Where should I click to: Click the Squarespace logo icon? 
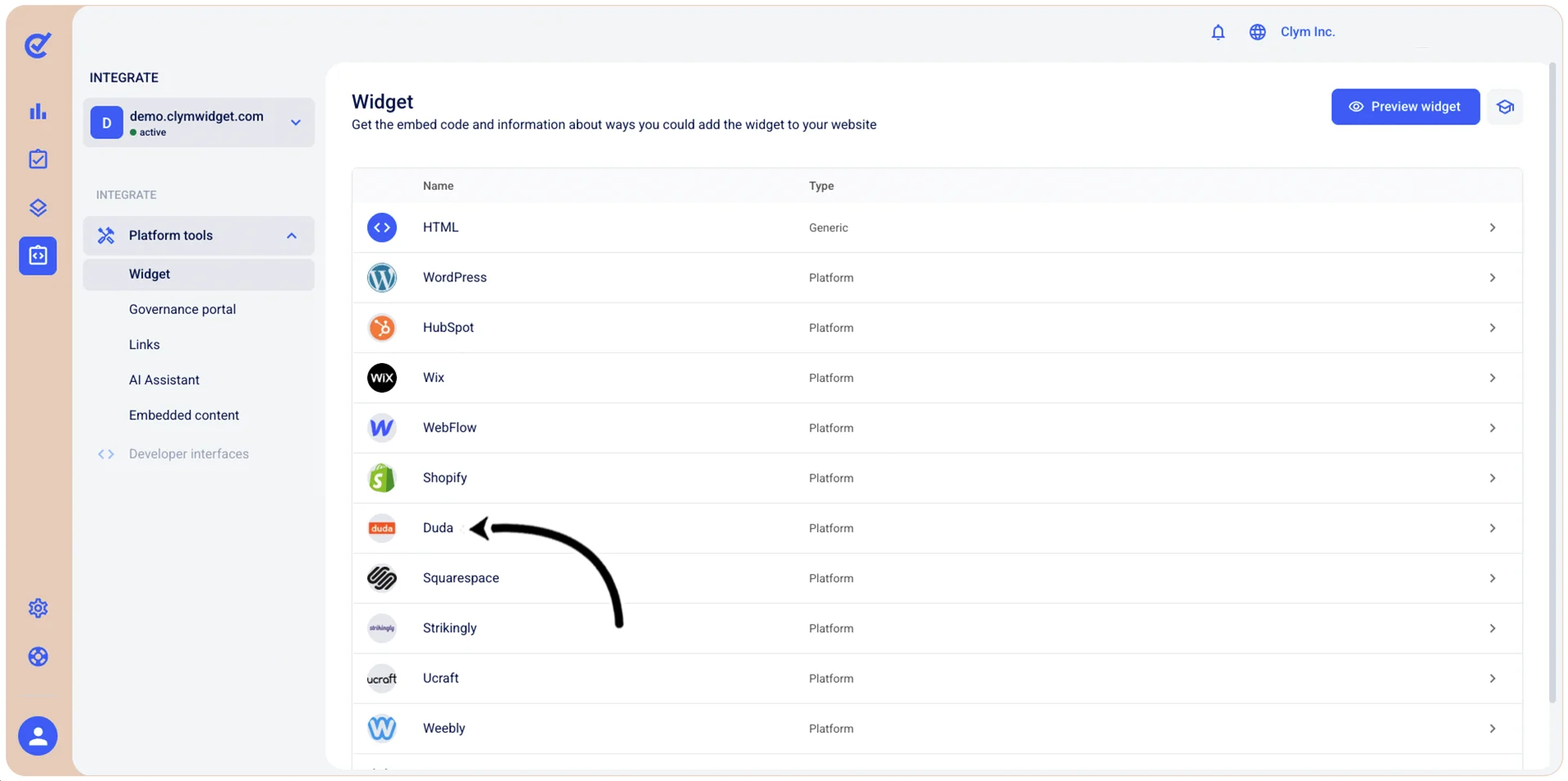pyautogui.click(x=382, y=578)
